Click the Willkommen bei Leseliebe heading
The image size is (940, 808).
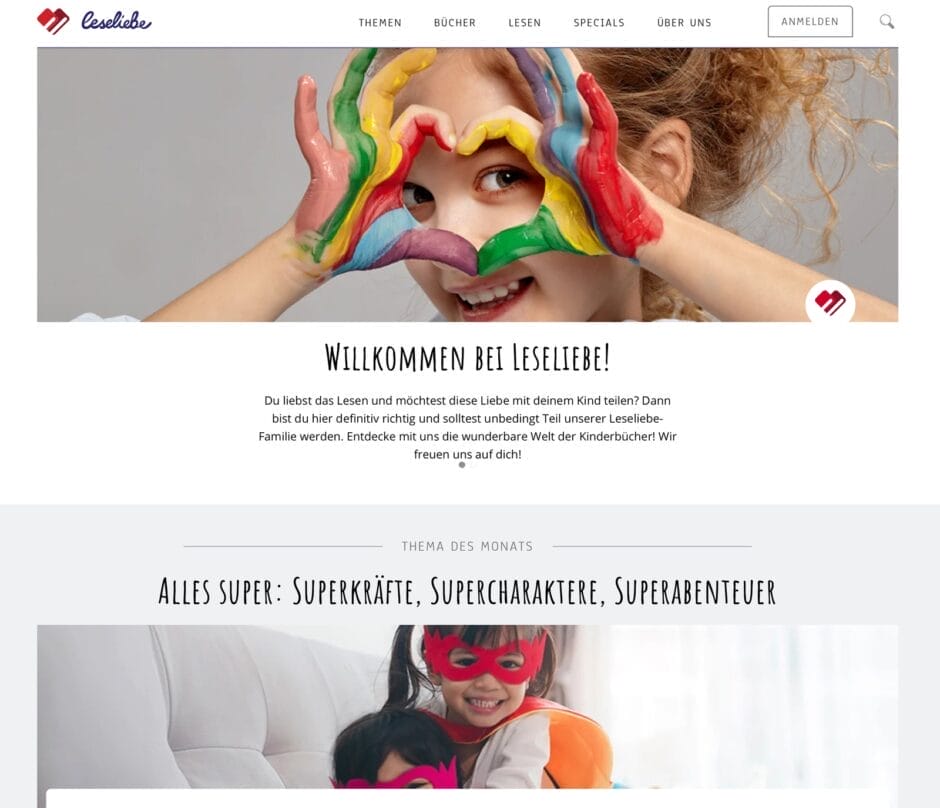point(468,358)
